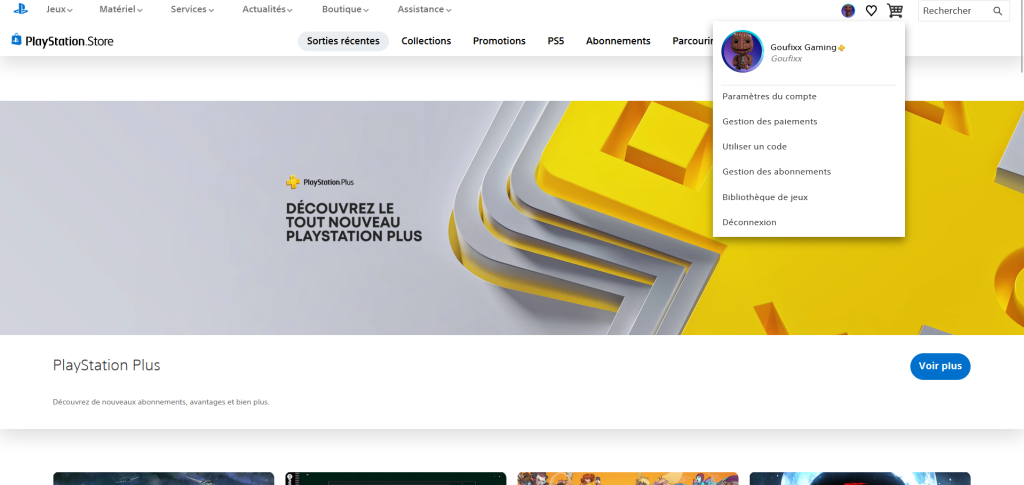Expand the Jeux dropdown menu

tap(59, 10)
